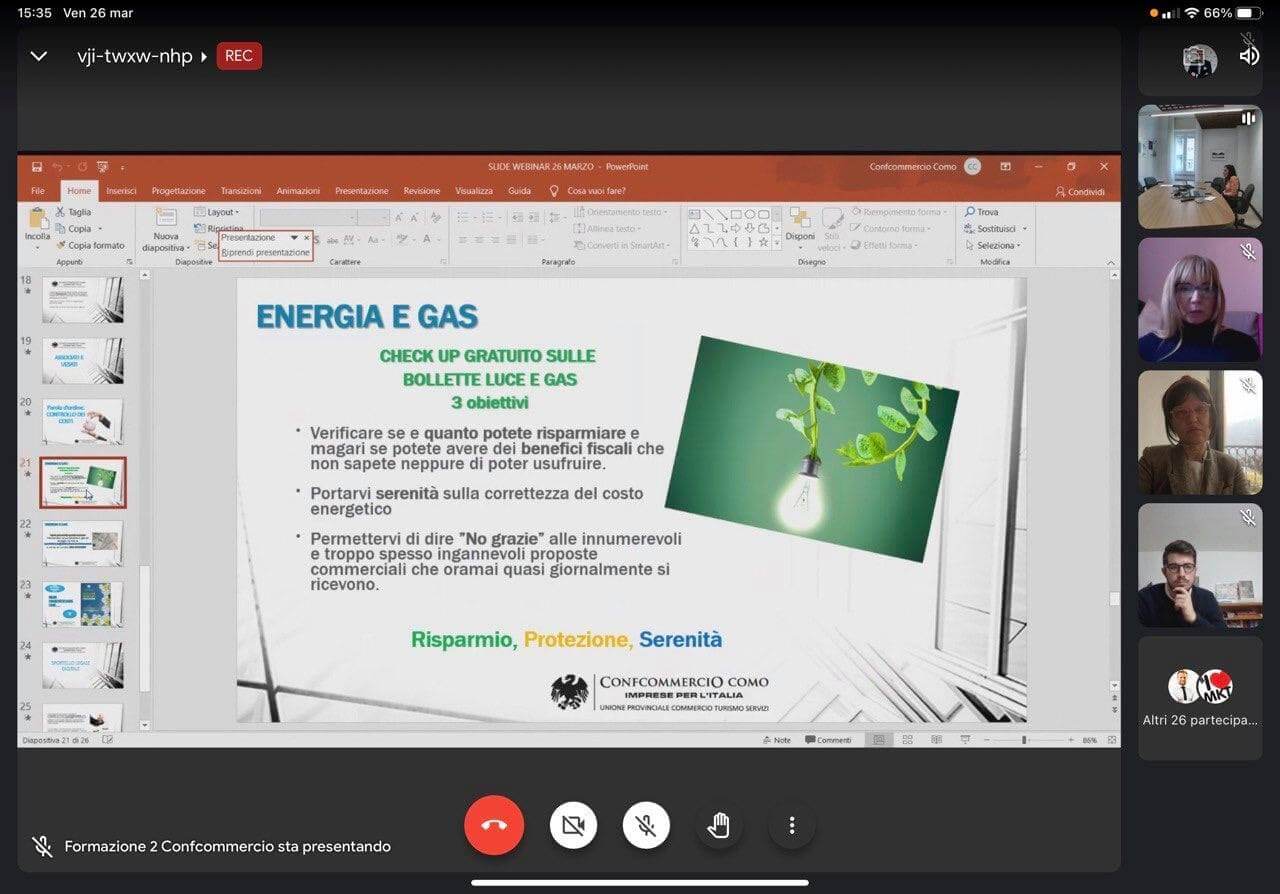
Task: Toggle the muted microphone button
Action: click(x=646, y=826)
